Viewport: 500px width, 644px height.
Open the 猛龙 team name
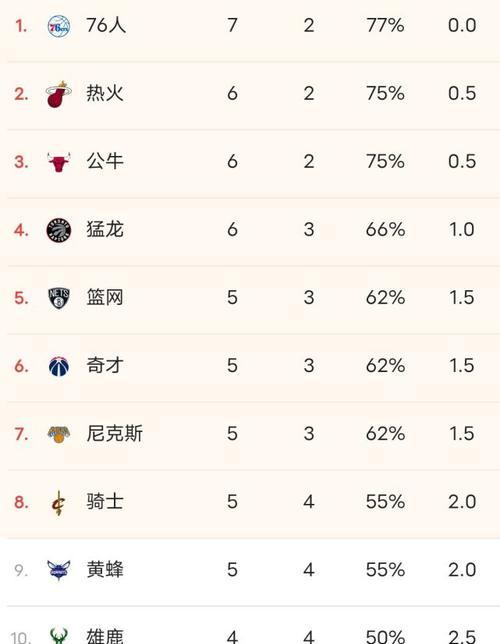click(105, 229)
